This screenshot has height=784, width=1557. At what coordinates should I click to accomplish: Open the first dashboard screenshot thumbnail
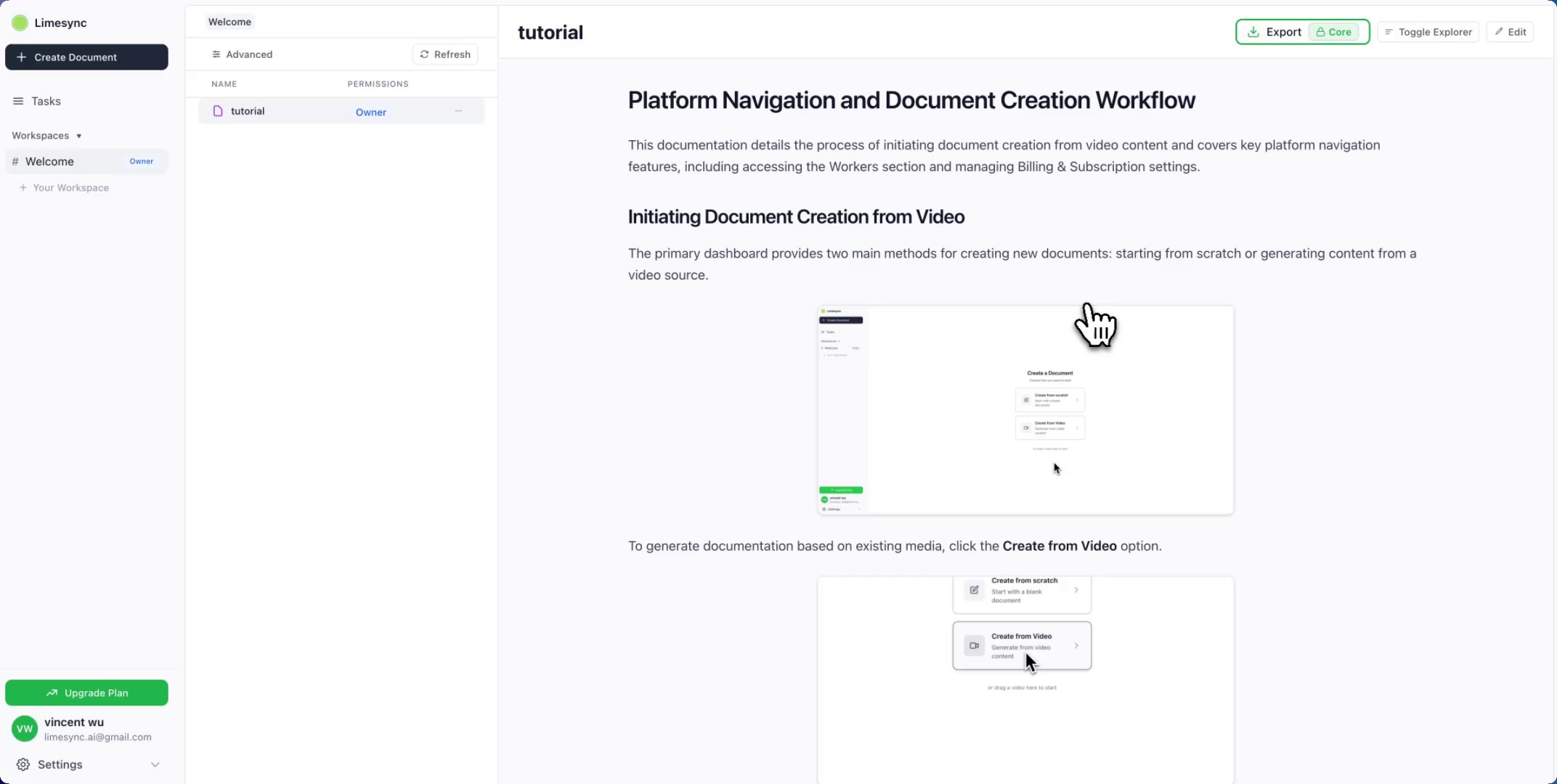point(1025,410)
